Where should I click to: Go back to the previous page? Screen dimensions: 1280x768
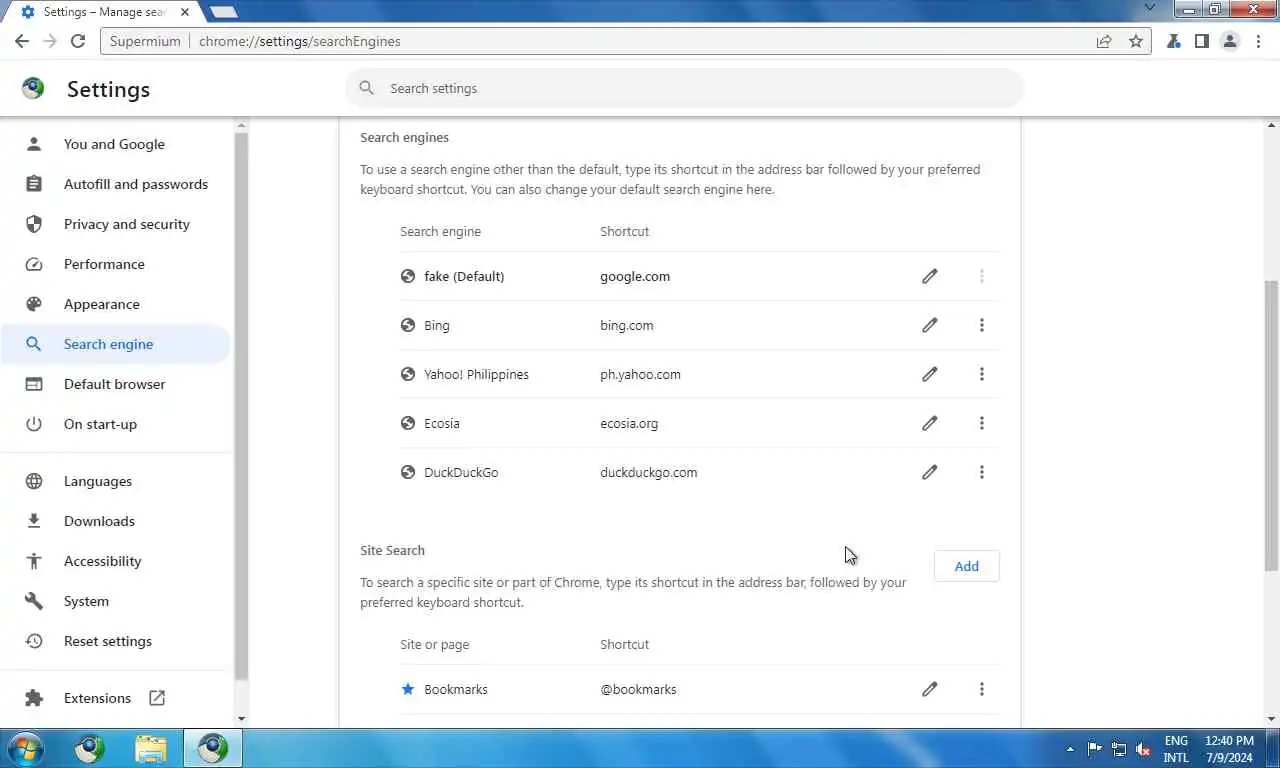pyautogui.click(x=22, y=41)
